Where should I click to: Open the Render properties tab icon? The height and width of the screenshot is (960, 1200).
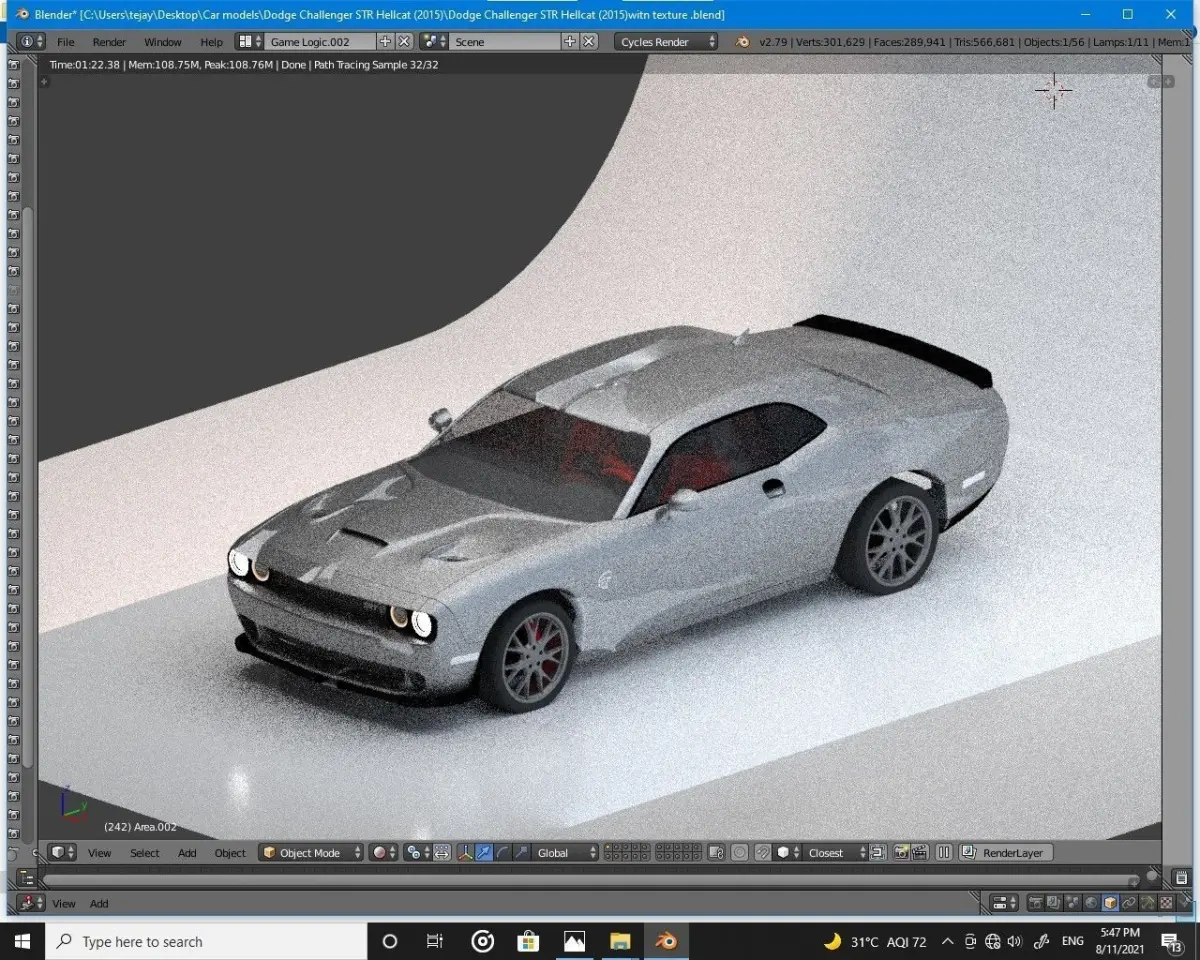[x=1034, y=903]
